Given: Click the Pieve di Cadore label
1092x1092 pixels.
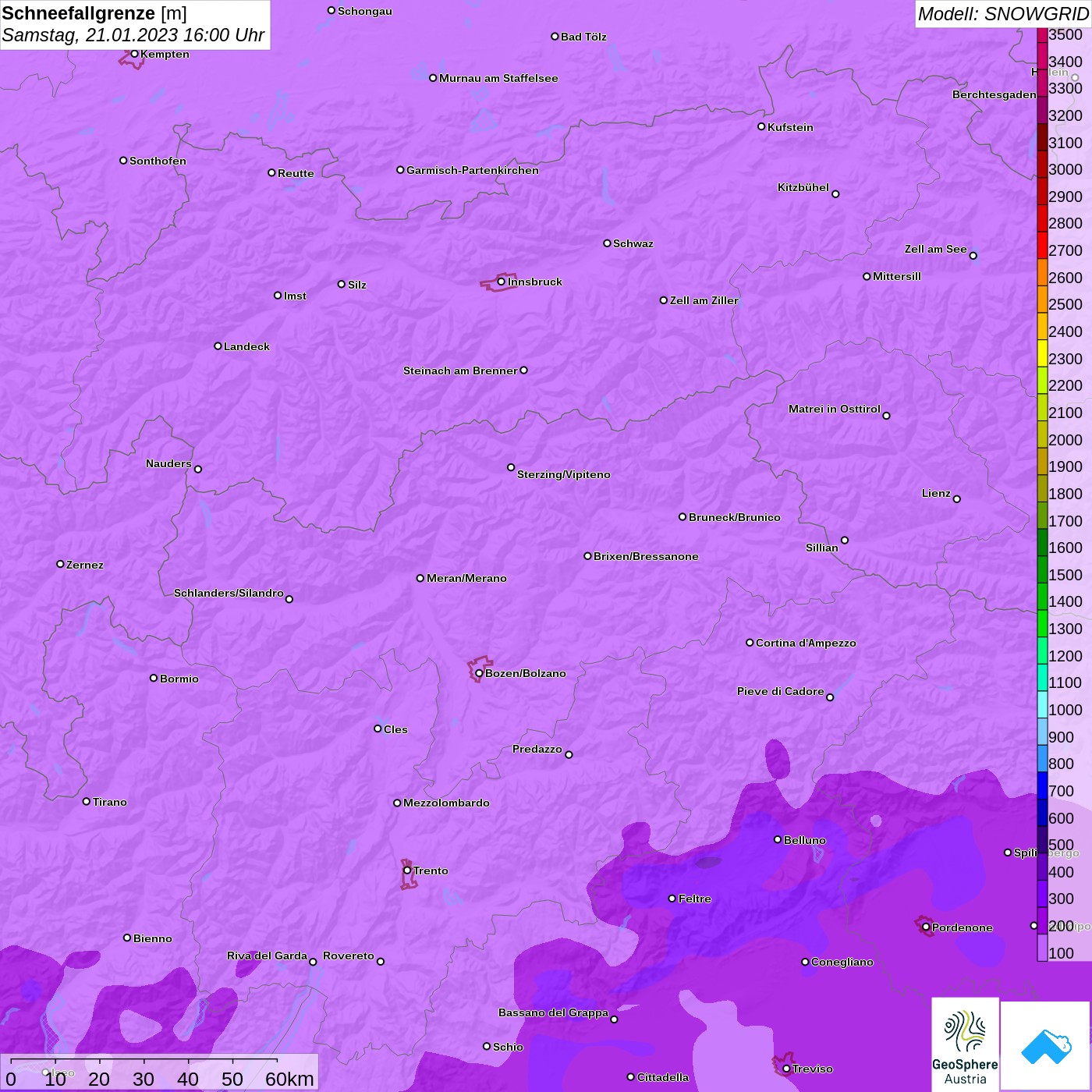Looking at the screenshot, I should (781, 691).
